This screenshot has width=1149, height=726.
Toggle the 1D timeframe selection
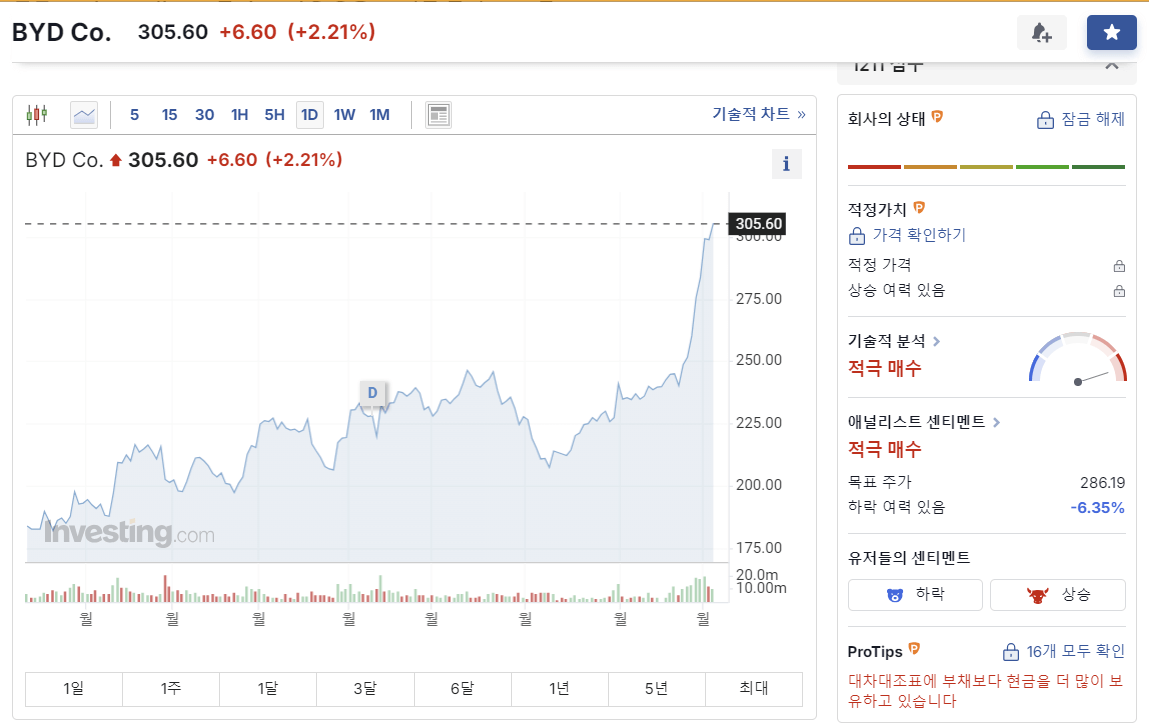(309, 114)
